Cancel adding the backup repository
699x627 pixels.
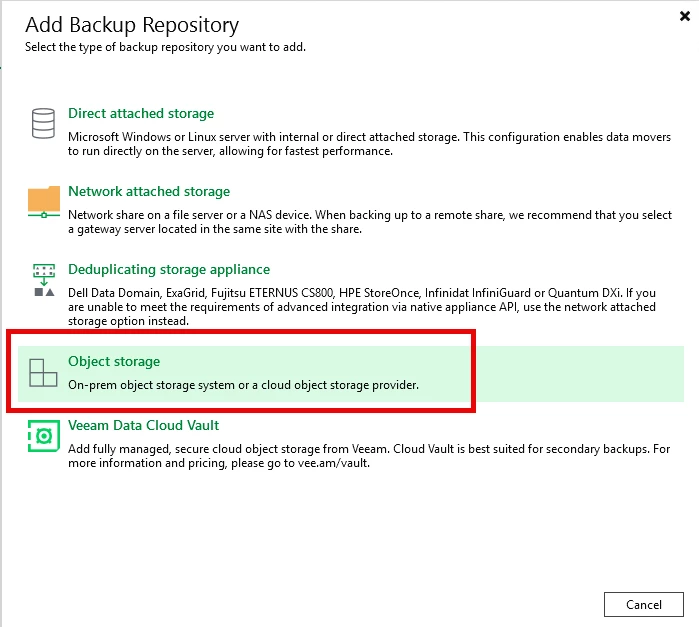coord(644,604)
